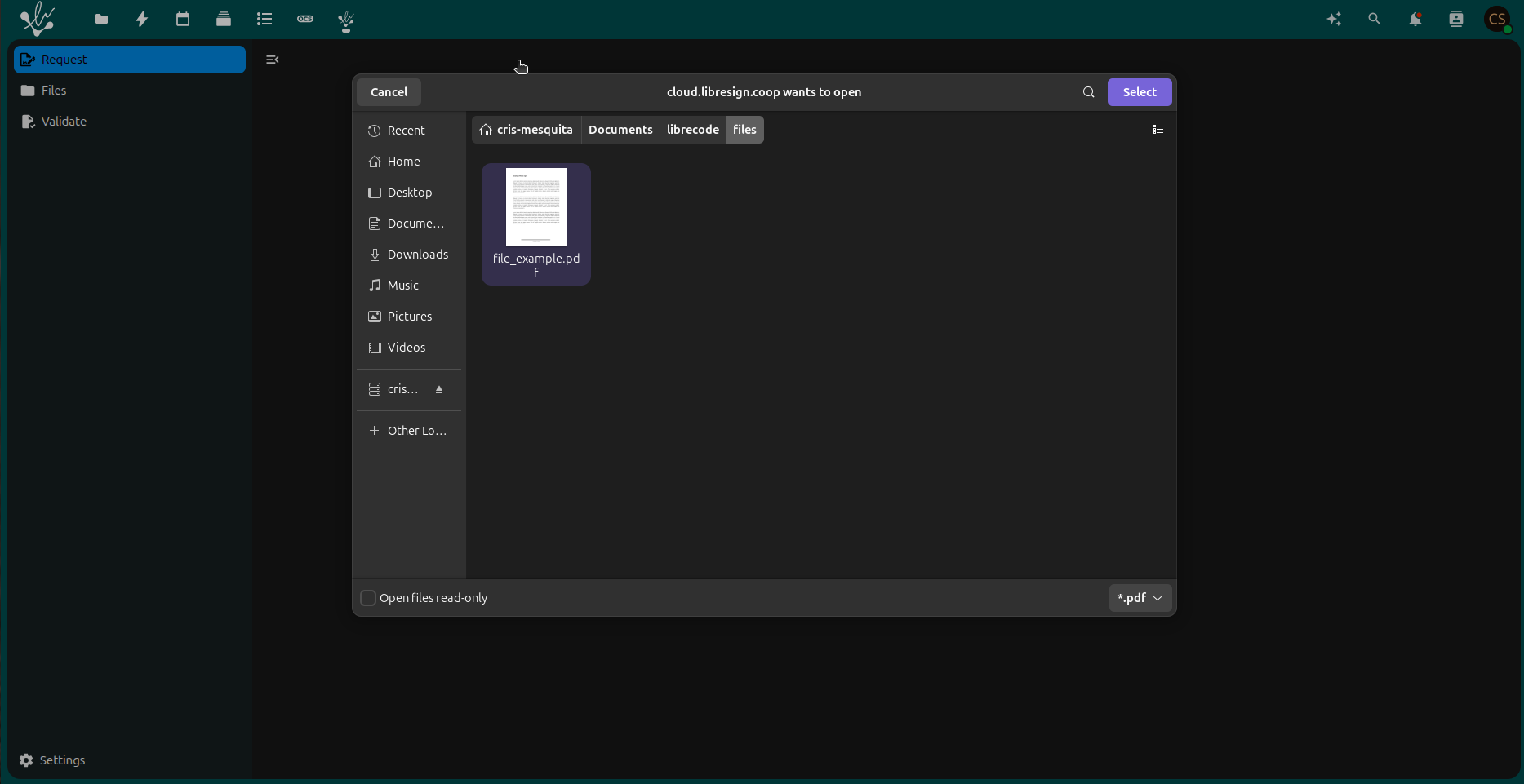Go to Pictures in places sidebar

click(409, 317)
